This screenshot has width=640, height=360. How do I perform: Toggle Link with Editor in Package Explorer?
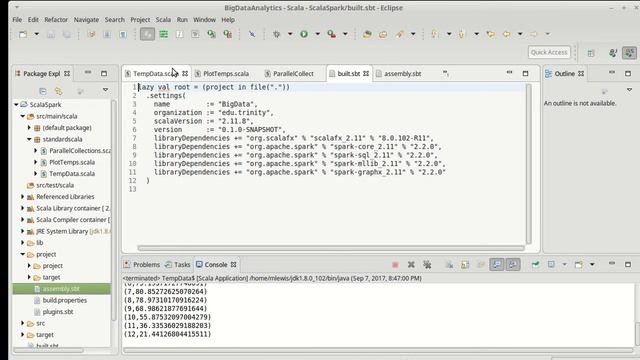pos(58,91)
